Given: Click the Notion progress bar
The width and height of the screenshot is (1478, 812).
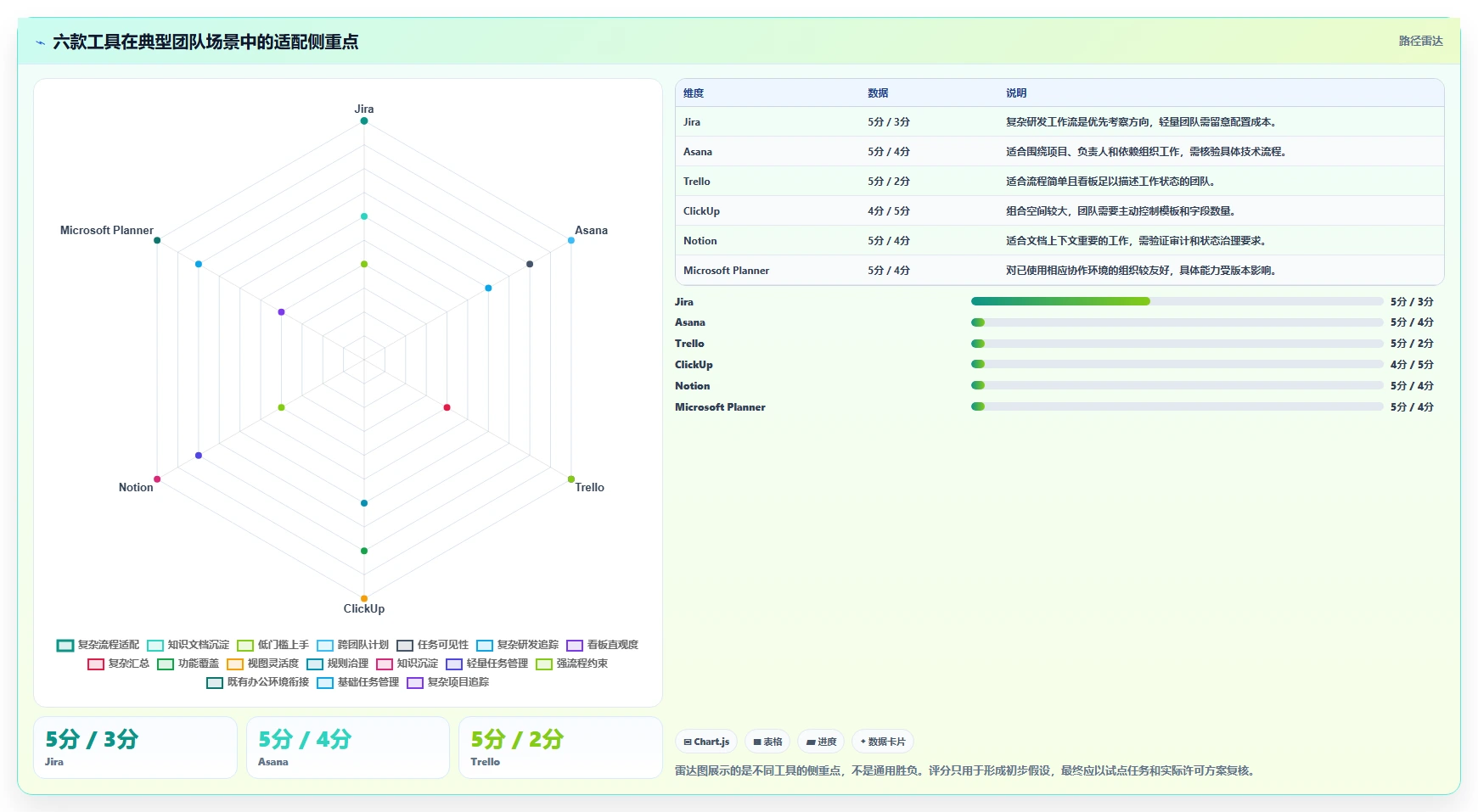Looking at the screenshot, I should [x=1177, y=385].
